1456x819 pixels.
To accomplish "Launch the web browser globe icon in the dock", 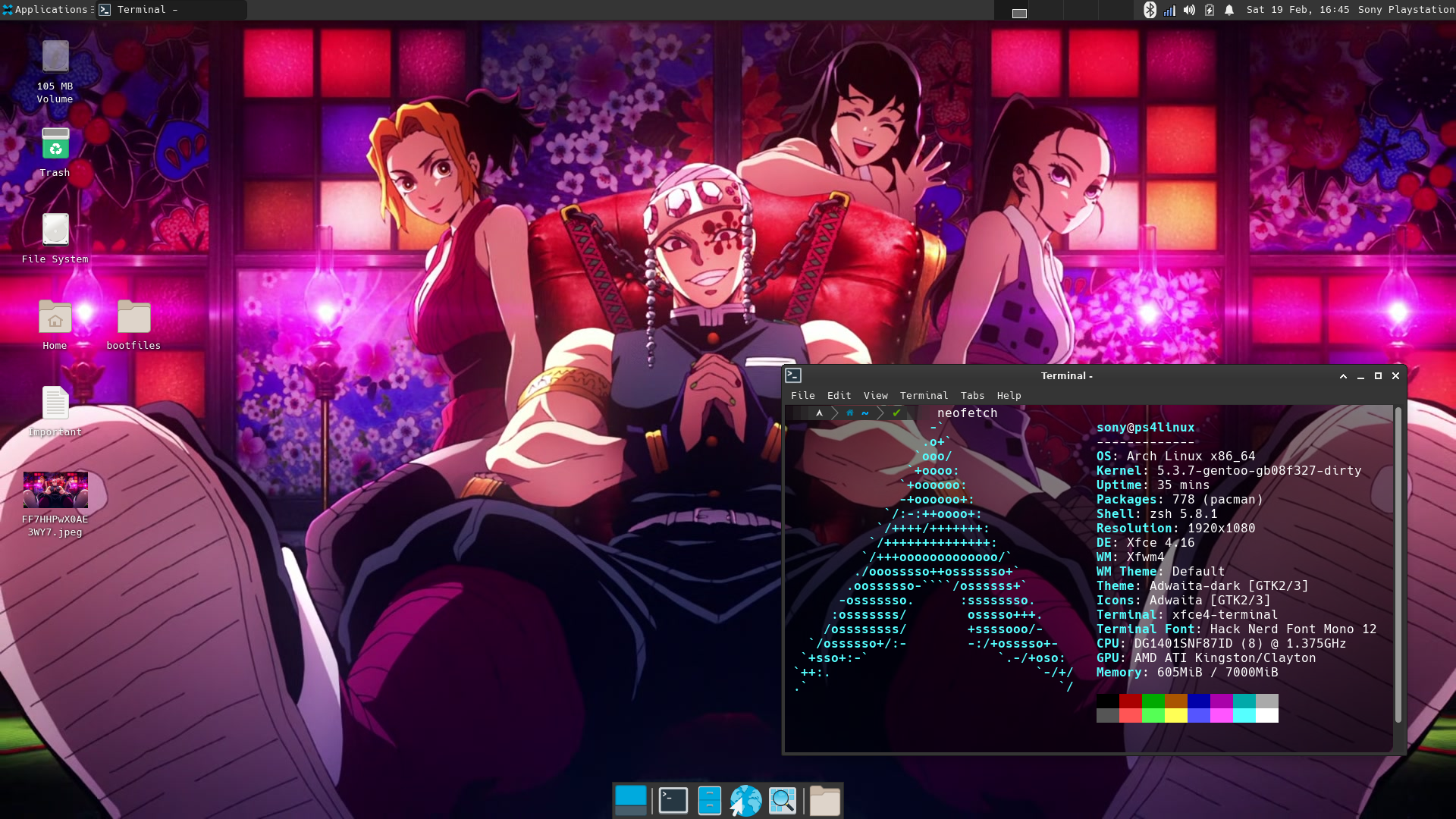I will pos(746,800).
